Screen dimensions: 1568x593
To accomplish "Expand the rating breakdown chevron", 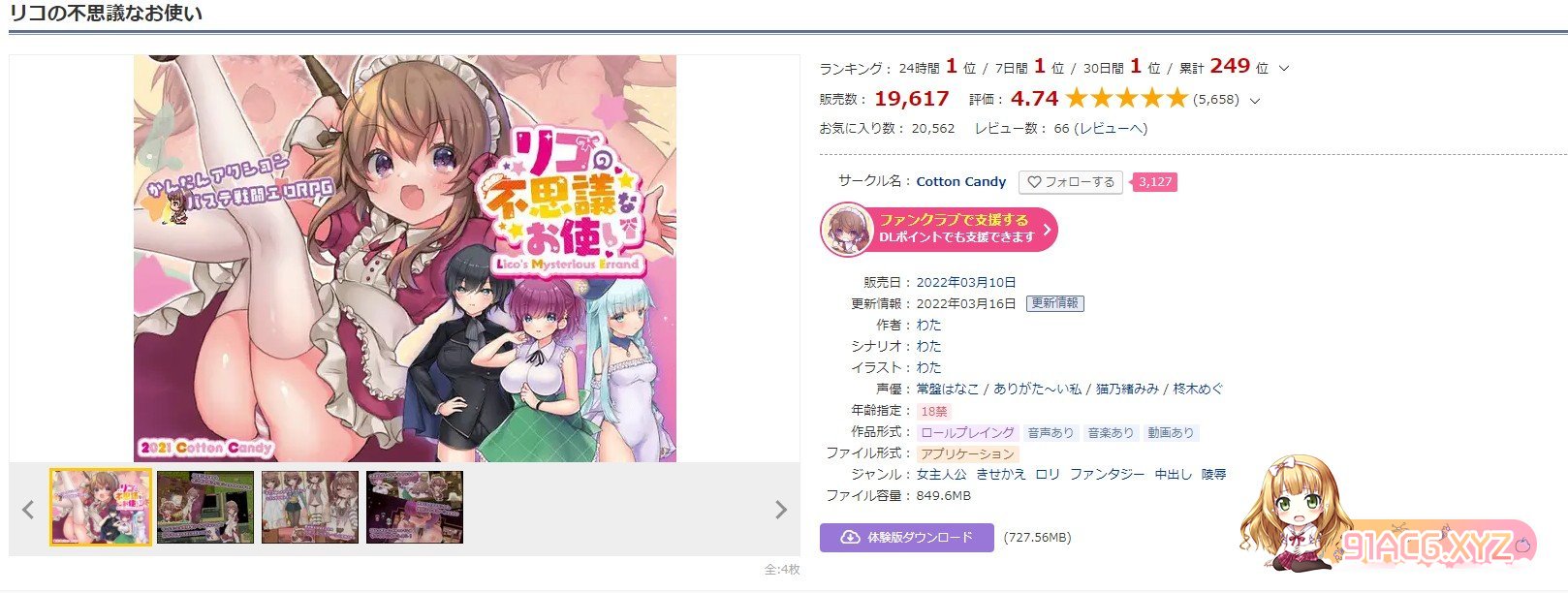I will 1256,100.
